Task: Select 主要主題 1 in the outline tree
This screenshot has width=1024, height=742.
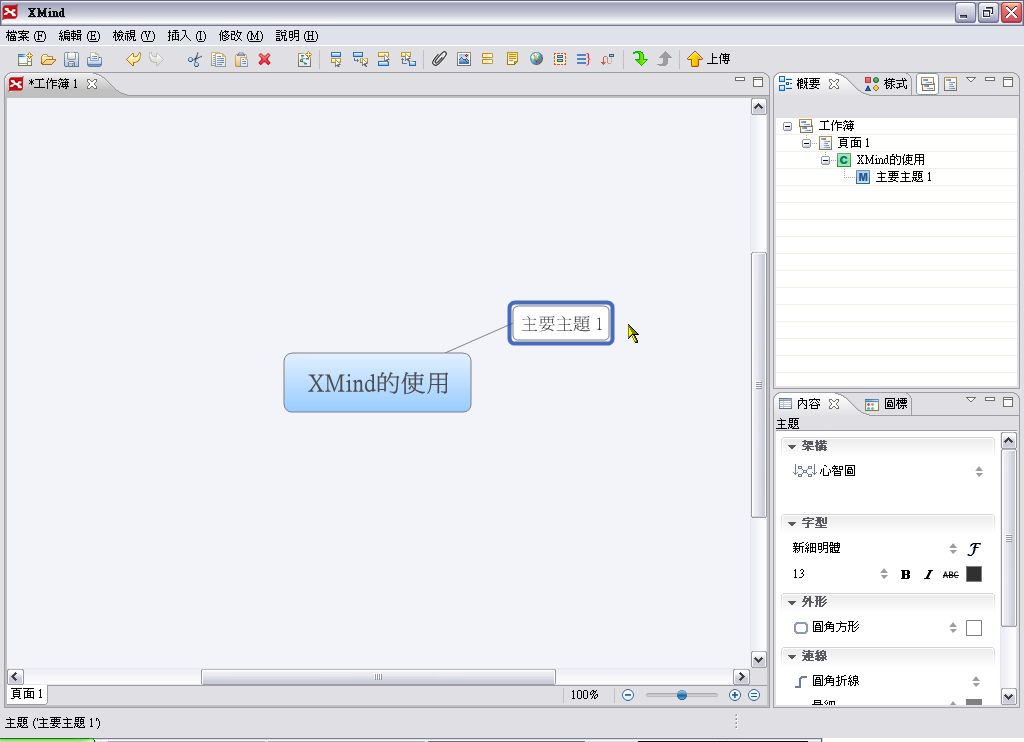Action: click(903, 177)
